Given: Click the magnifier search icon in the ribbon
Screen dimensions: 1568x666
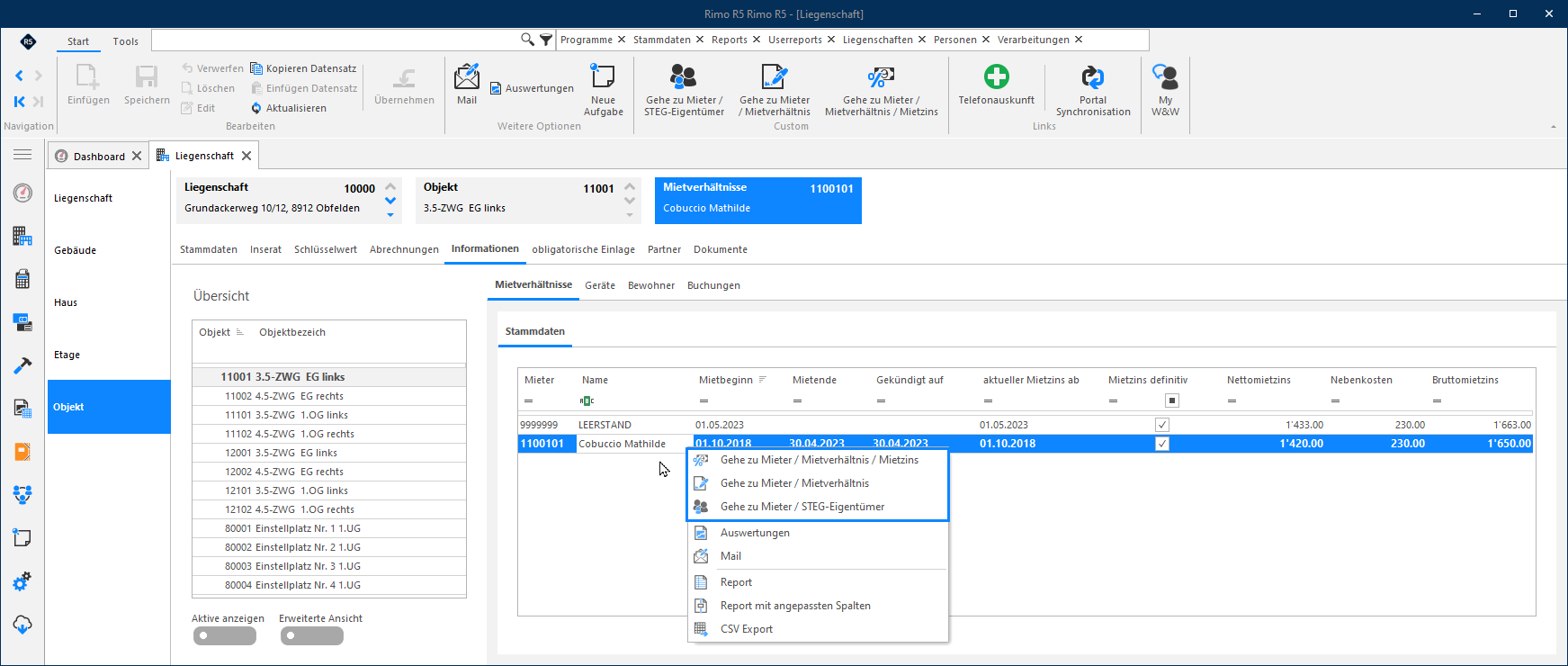Looking at the screenshot, I should pos(527,40).
